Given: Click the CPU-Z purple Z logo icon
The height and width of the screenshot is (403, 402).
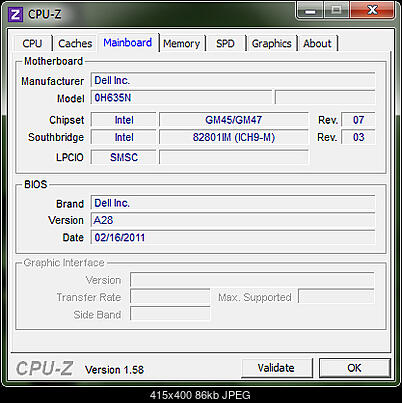Looking at the screenshot, I should click(x=15, y=15).
